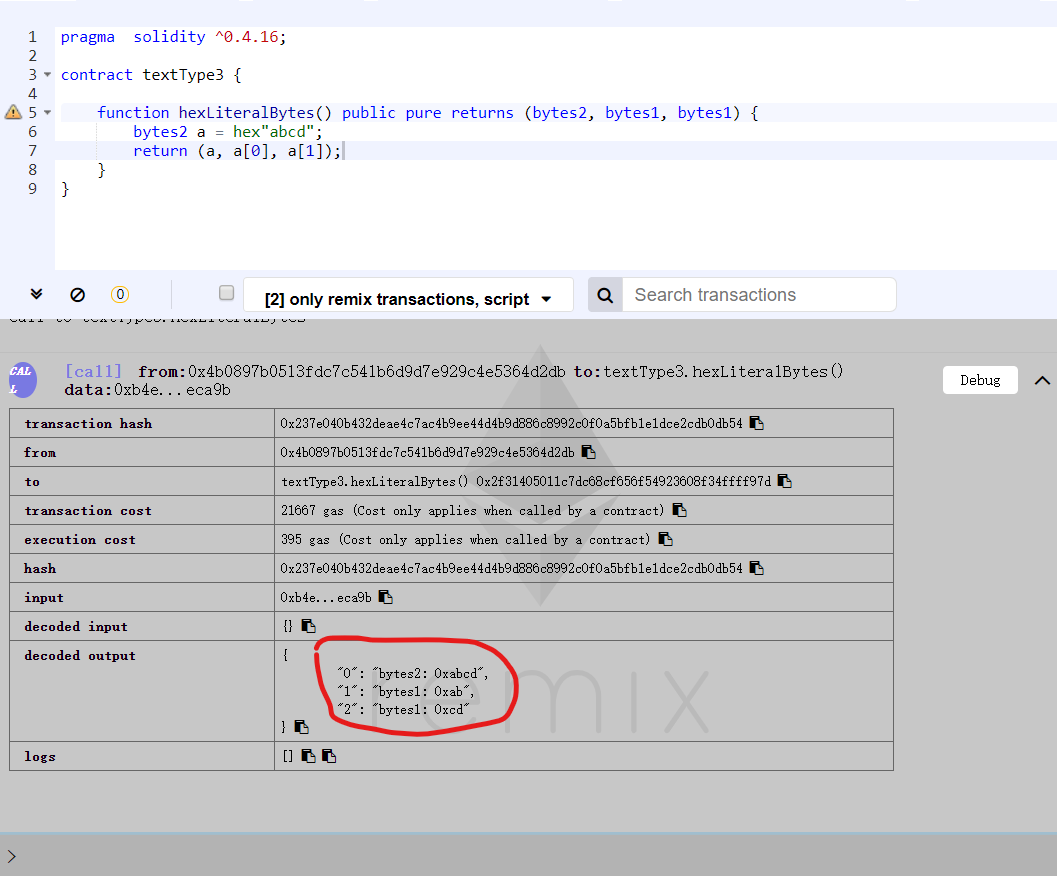Click the logs label cell

[x=142, y=757]
